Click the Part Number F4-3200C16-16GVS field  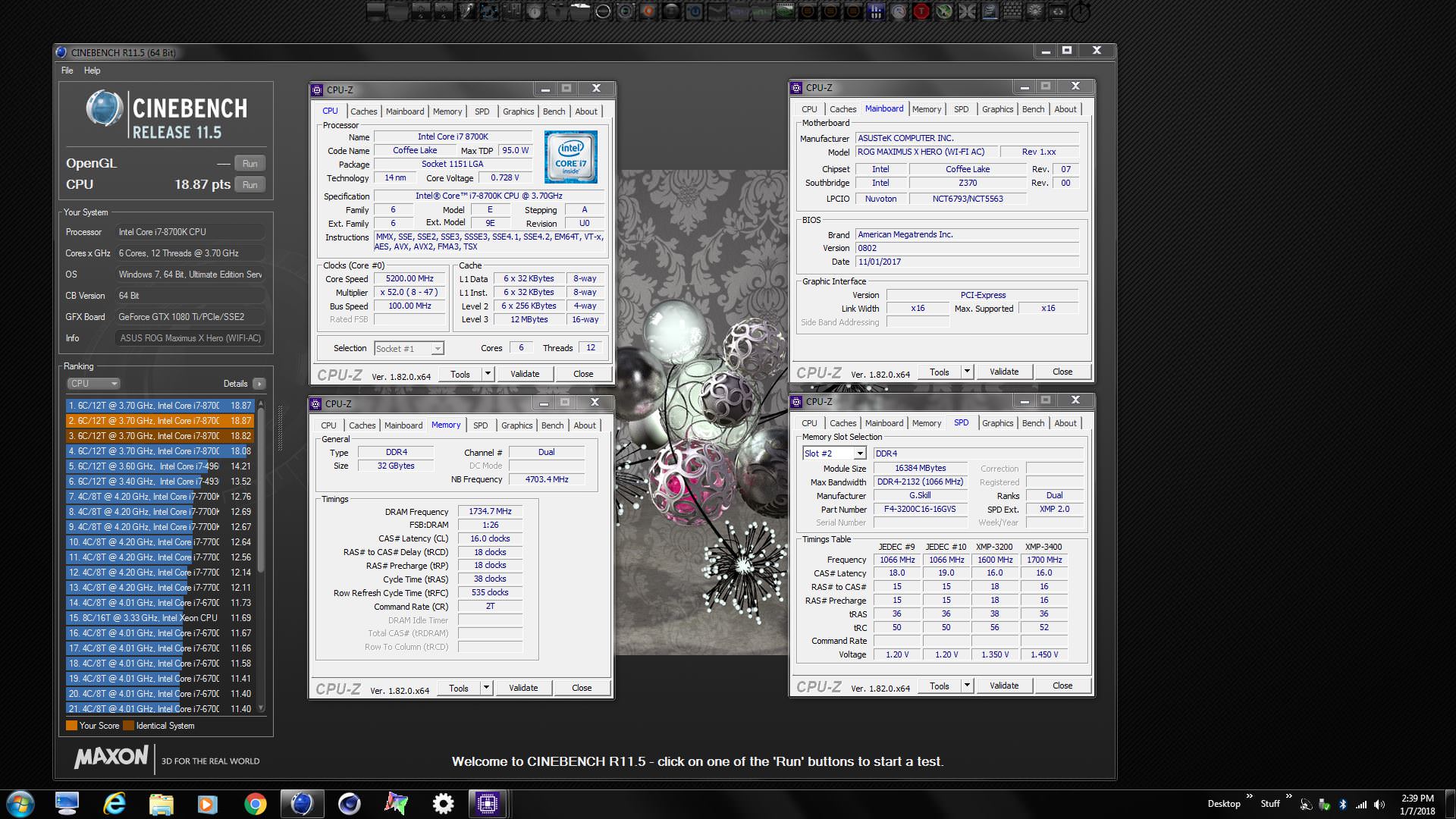coord(920,510)
